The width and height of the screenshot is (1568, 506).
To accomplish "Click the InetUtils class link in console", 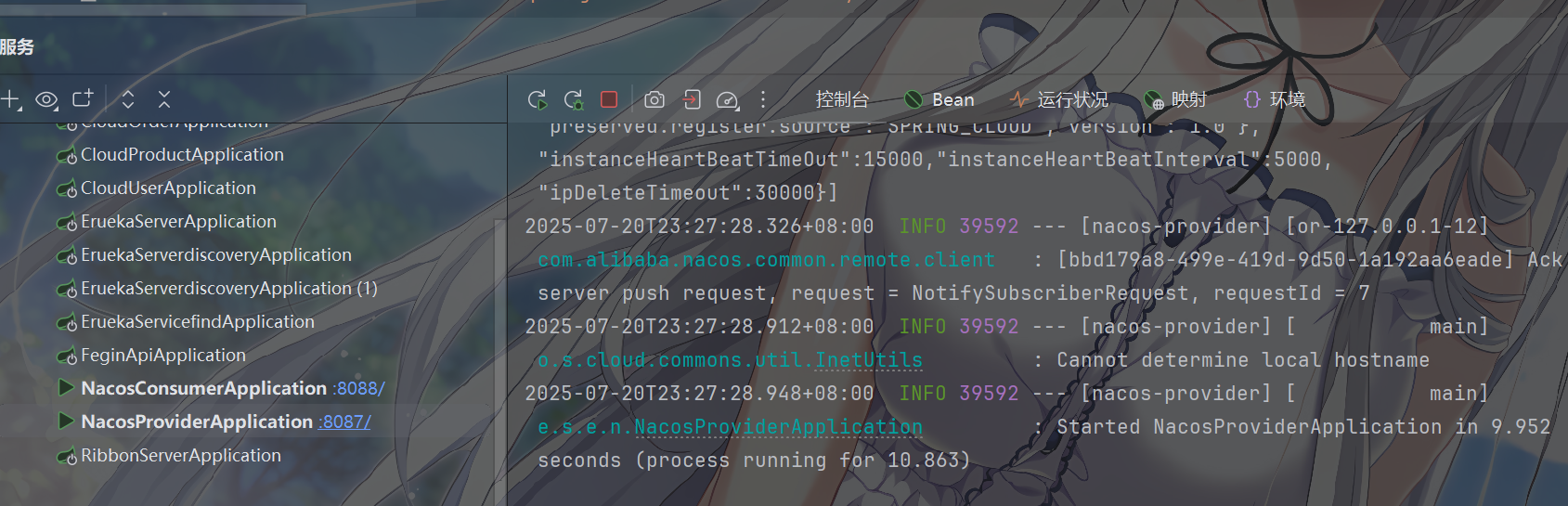I will pos(869,360).
